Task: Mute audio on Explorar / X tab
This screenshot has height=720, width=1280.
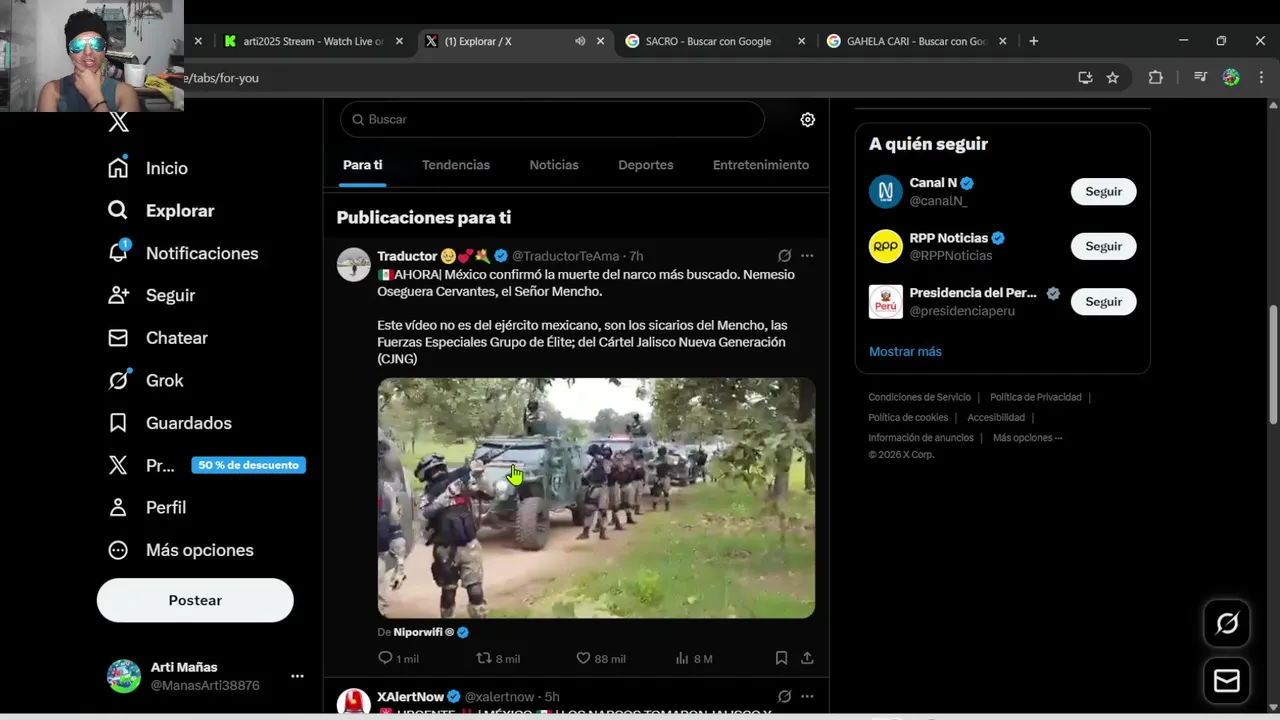Action: pyautogui.click(x=580, y=41)
